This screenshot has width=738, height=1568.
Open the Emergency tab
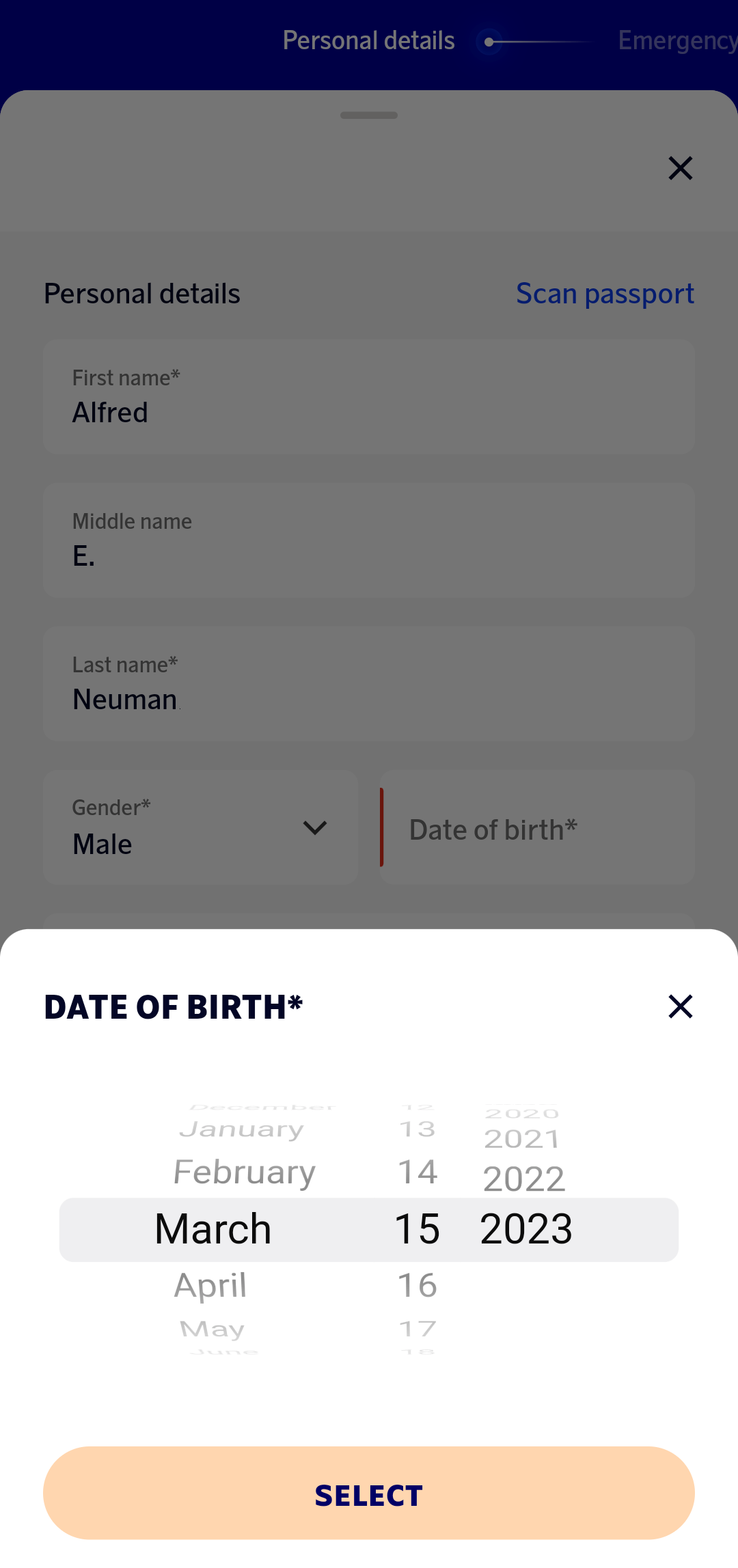676,40
